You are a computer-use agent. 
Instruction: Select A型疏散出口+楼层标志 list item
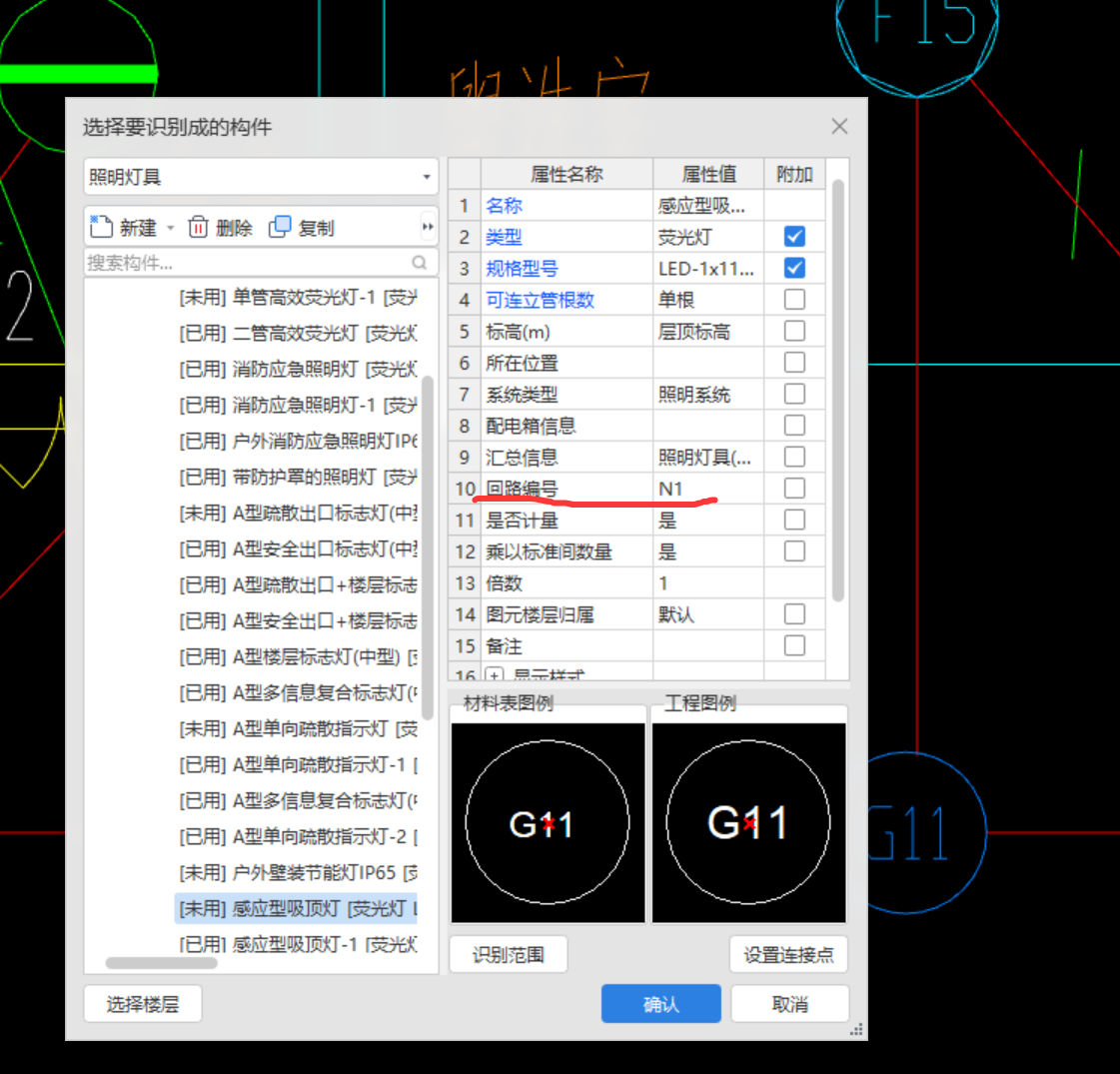coord(298,584)
